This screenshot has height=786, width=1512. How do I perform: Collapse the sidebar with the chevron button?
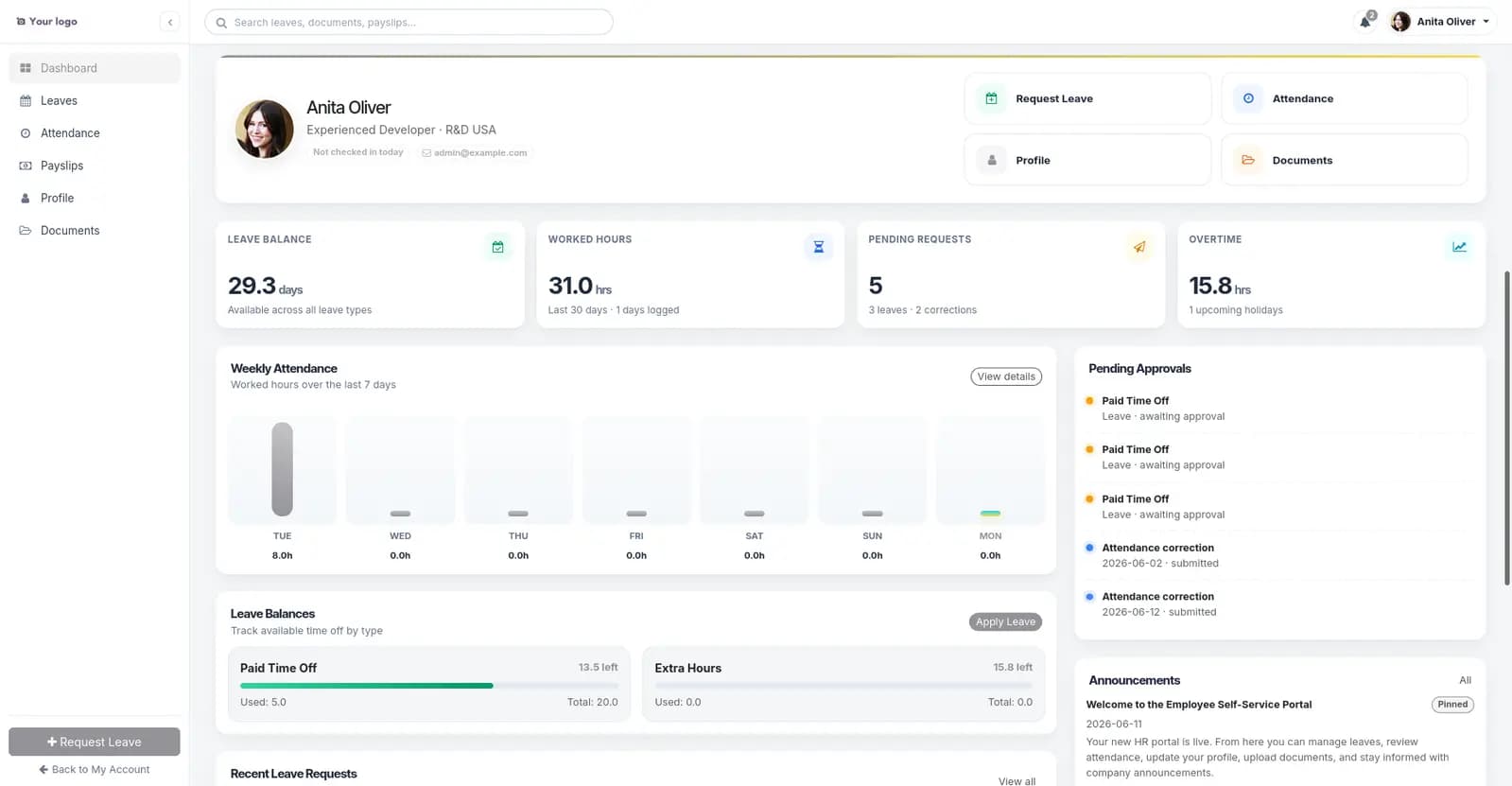(x=170, y=22)
